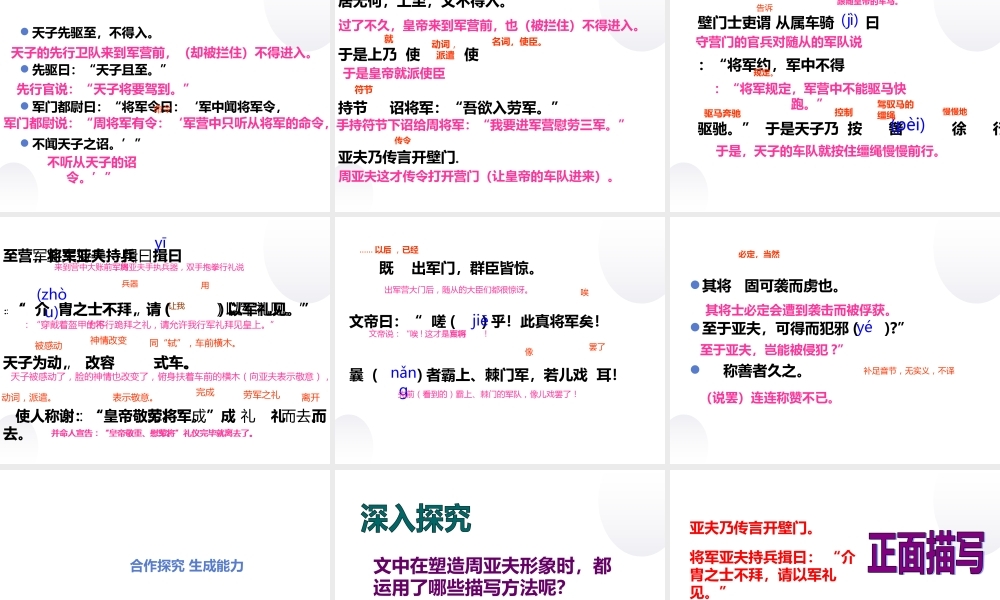Screen dimensions: 1000x600
Task: Select the line “将军约，军中不得
Action: pos(772,65)
